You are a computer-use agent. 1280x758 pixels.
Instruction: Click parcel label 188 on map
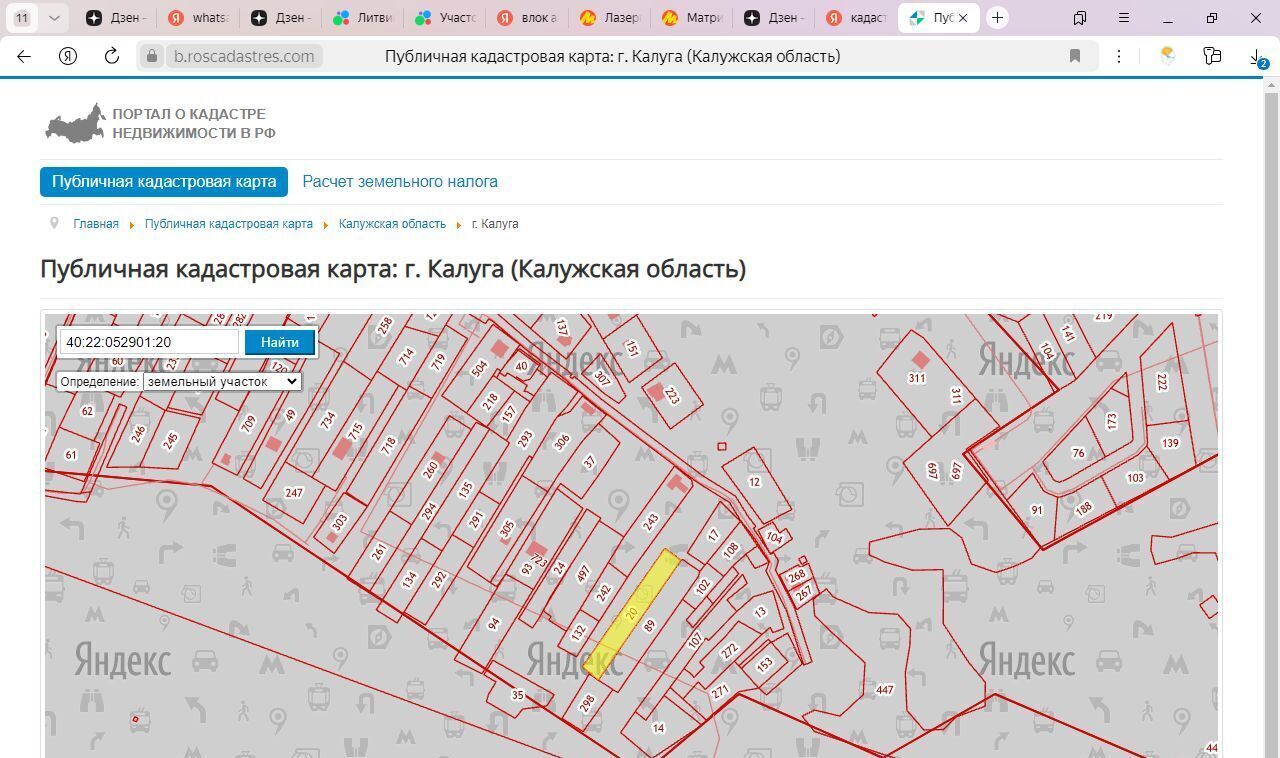(x=1084, y=508)
